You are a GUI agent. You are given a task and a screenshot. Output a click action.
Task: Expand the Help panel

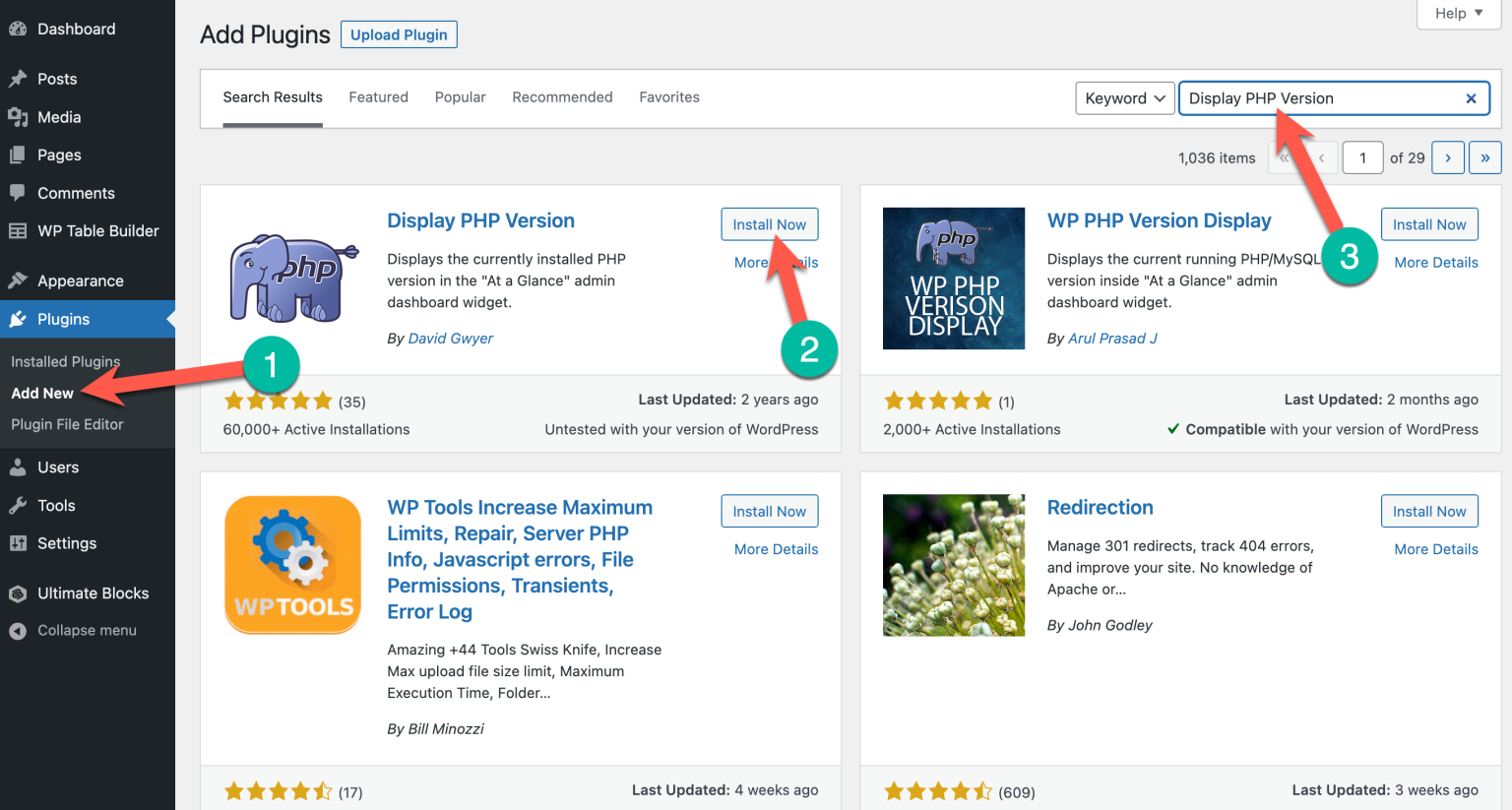pyautogui.click(x=1457, y=14)
